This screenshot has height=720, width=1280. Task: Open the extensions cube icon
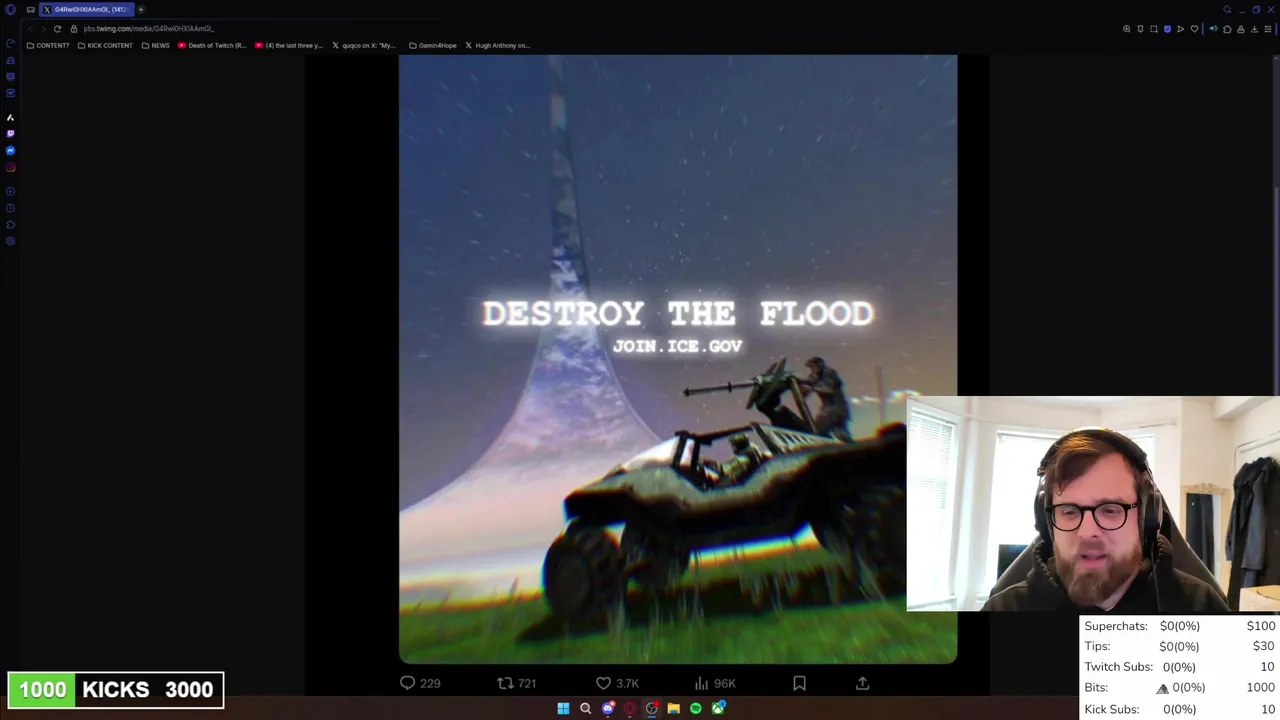pos(1227,29)
